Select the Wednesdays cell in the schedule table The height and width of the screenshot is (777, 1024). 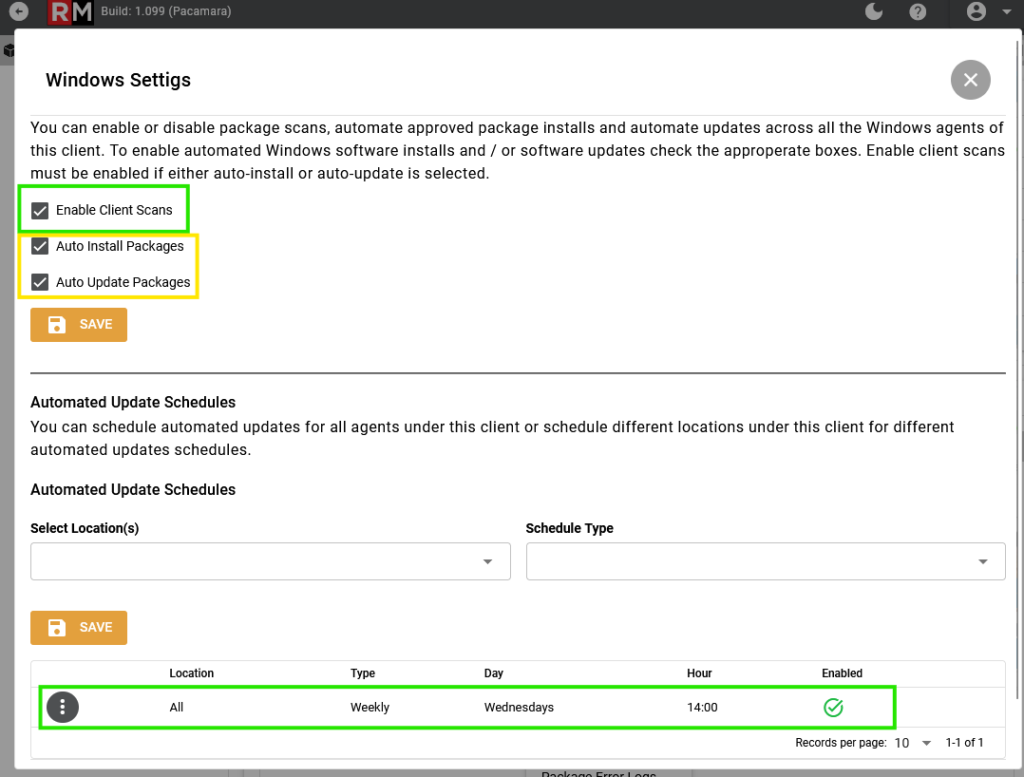click(519, 707)
